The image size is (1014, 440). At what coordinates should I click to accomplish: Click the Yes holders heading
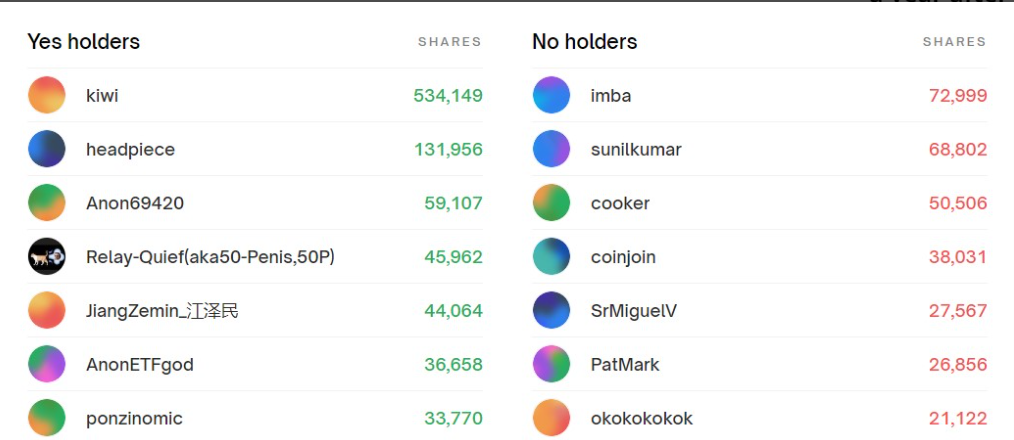83,42
